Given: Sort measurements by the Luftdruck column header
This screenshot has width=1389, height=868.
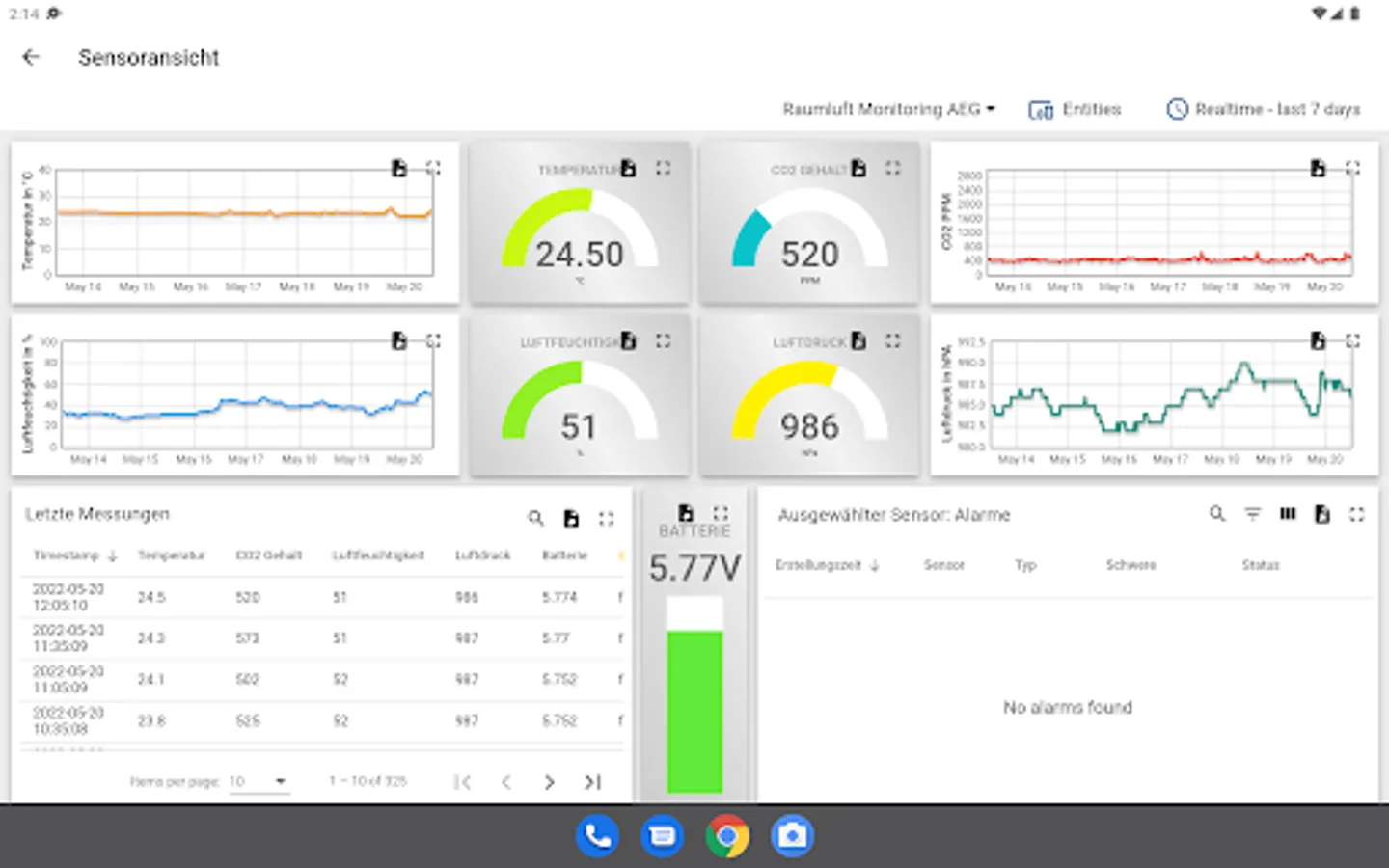Looking at the screenshot, I should 483,556.
